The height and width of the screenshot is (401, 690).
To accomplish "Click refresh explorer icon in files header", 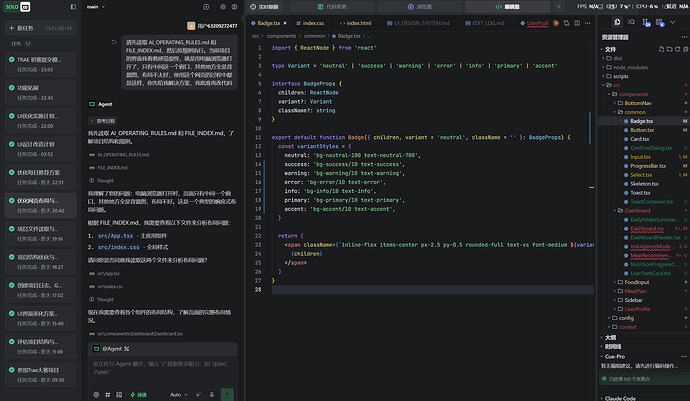I will coord(678,49).
